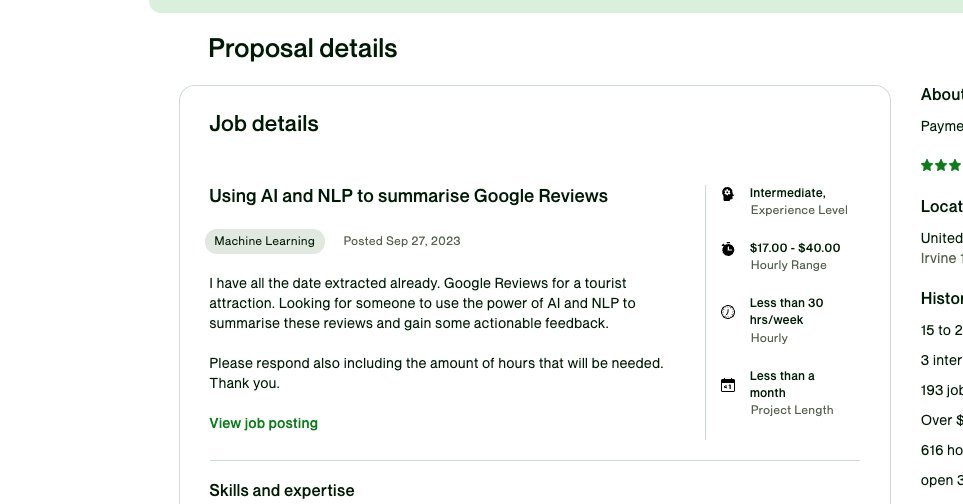Click the History section heading
This screenshot has width=963, height=504.
tap(941, 298)
